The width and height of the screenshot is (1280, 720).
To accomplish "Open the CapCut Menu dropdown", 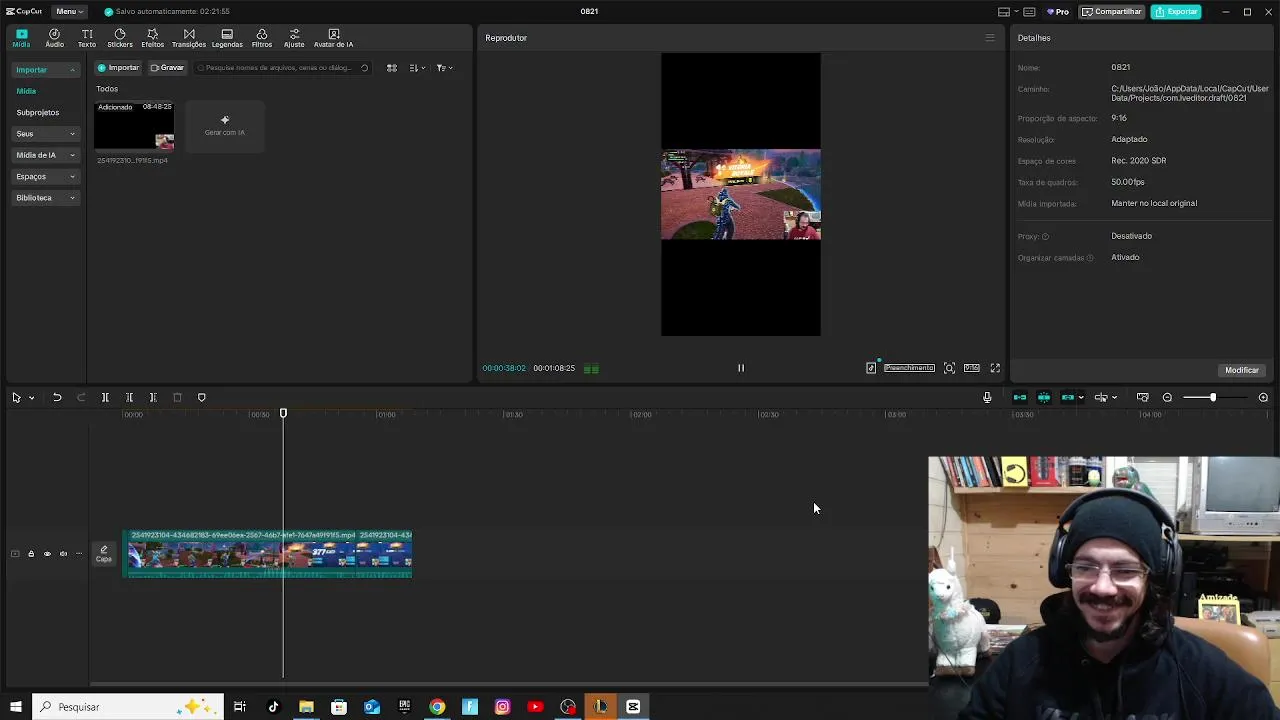I will 69,11.
